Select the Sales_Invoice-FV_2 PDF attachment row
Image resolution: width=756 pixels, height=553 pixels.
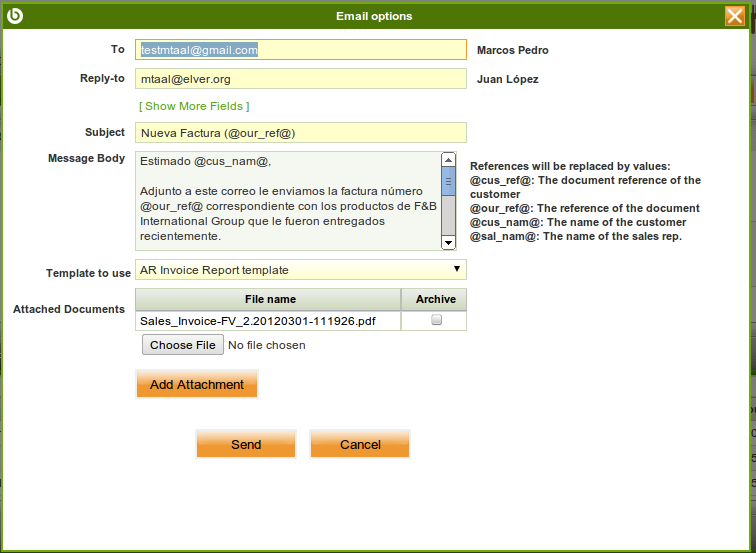(x=258, y=321)
